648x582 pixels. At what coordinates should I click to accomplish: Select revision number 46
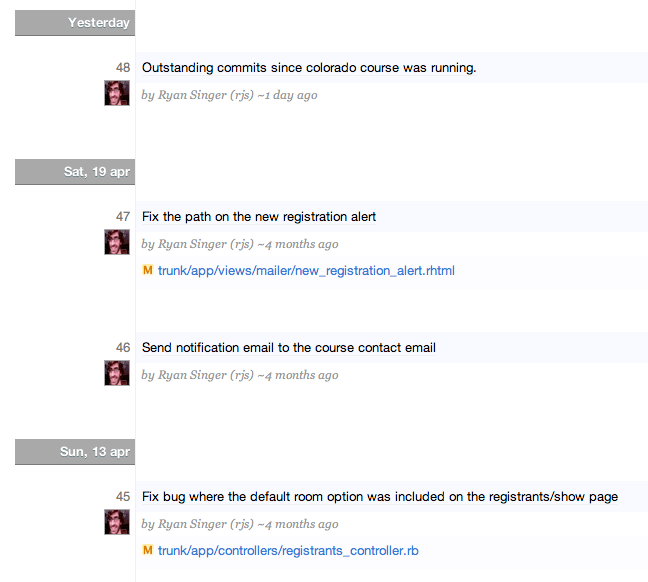123,347
